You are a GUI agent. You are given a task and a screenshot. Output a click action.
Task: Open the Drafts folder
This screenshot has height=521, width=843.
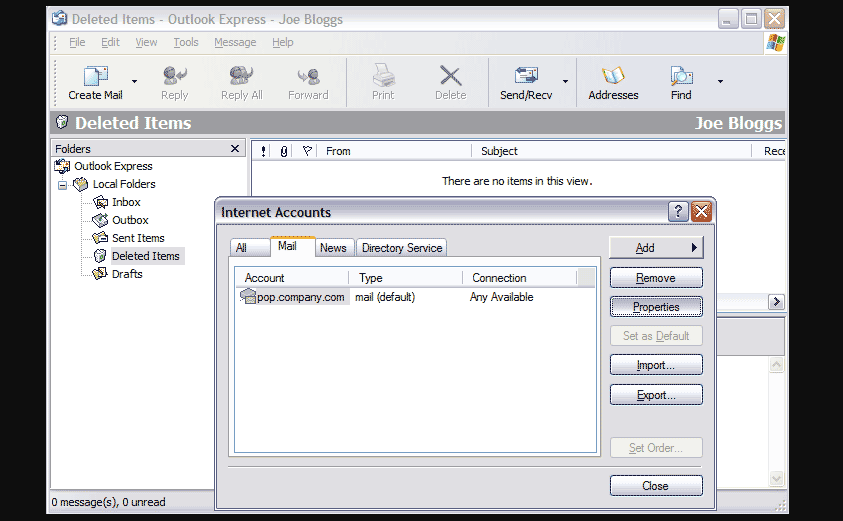coord(127,274)
